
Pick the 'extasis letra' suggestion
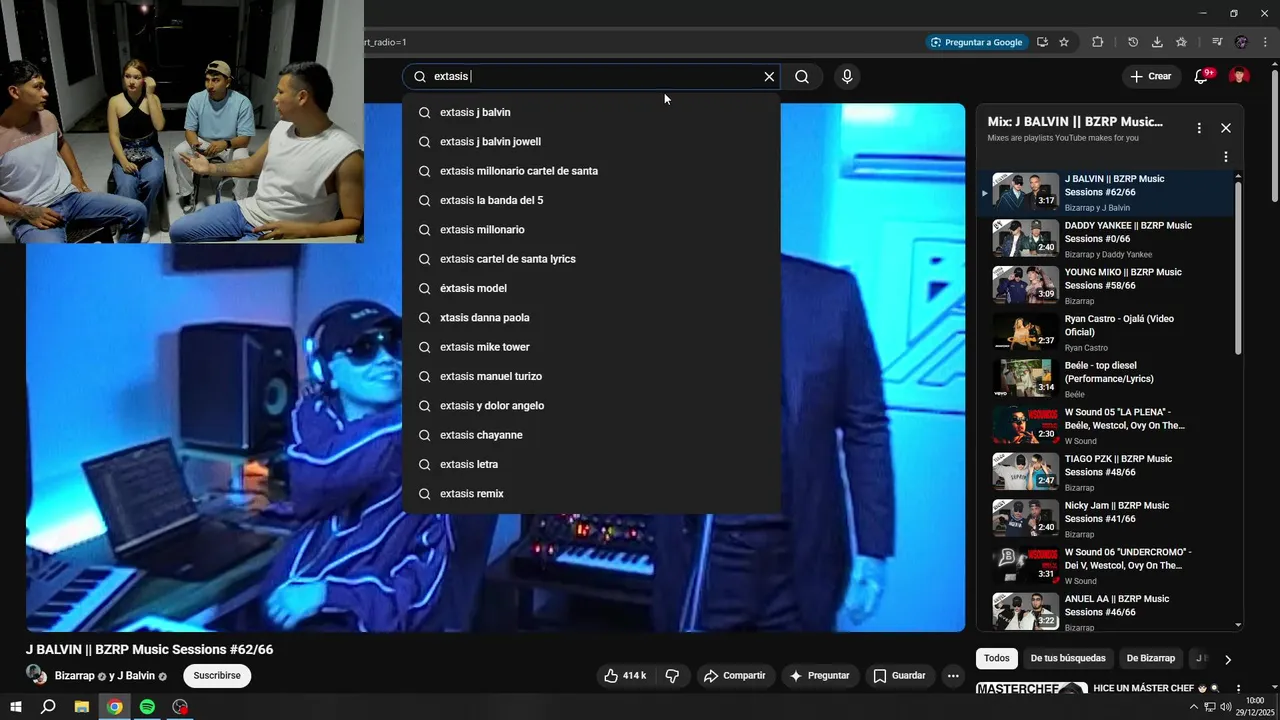pos(591,464)
